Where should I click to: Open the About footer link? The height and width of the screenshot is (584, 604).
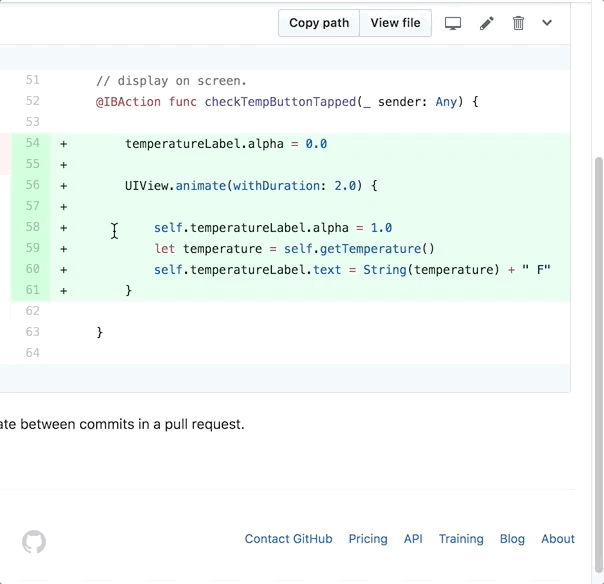(x=558, y=539)
